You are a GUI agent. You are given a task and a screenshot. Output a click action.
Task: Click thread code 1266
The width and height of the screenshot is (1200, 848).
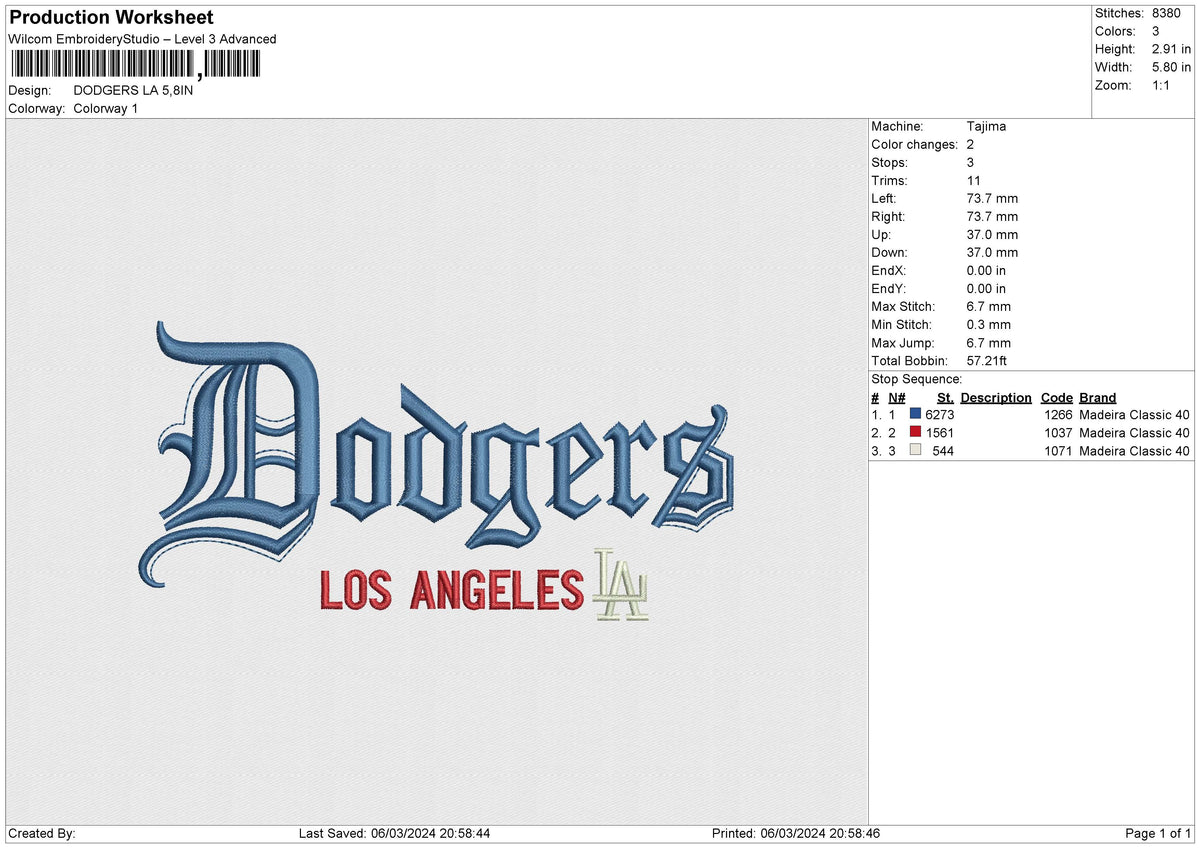[x=1058, y=414]
